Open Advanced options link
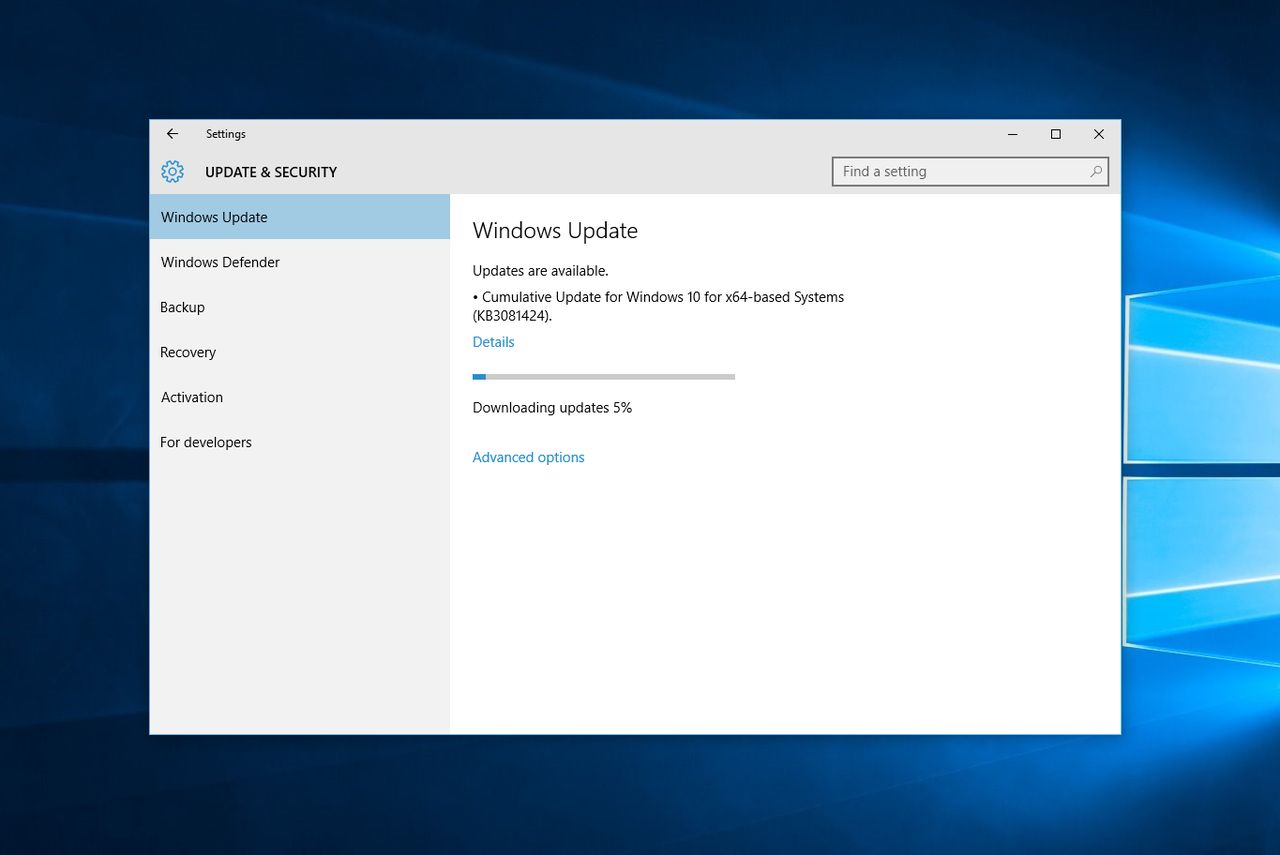This screenshot has width=1280, height=855. [x=528, y=457]
